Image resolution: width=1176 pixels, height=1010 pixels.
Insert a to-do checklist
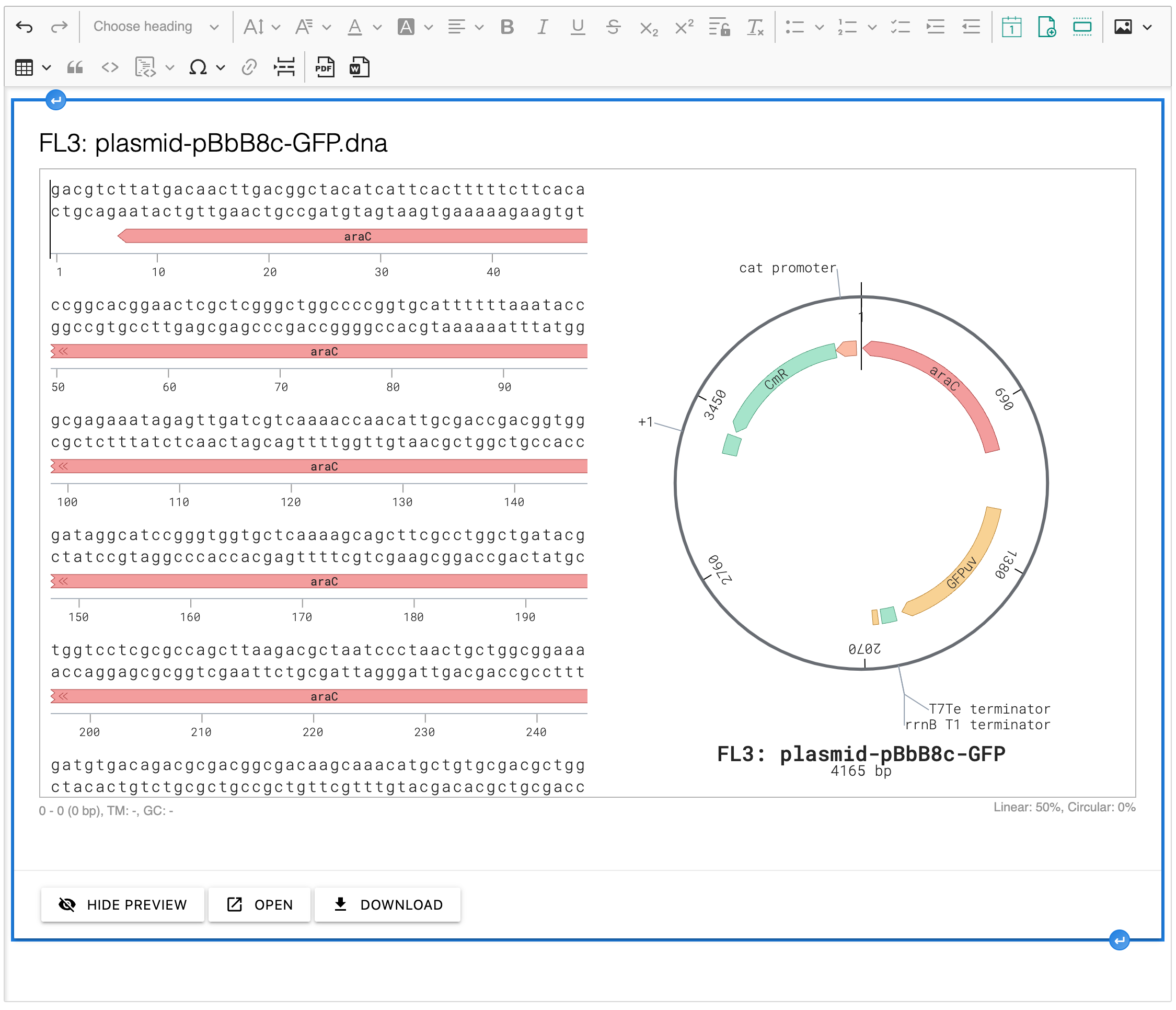(900, 27)
